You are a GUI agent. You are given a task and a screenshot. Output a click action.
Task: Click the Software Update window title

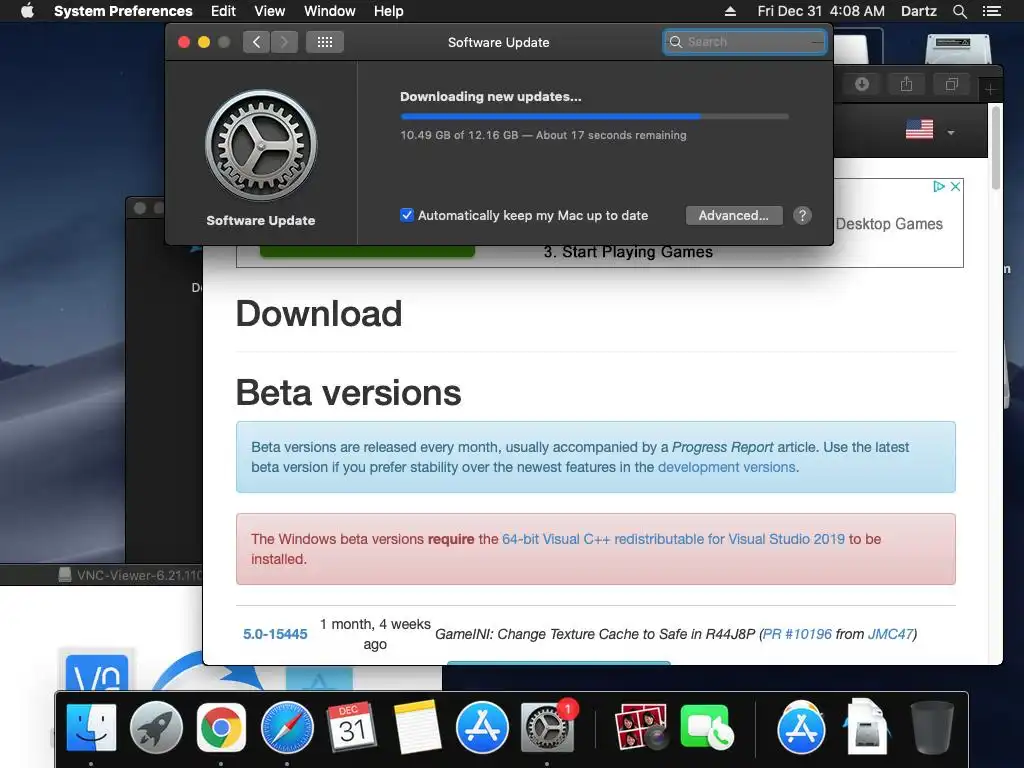pyautogui.click(x=498, y=42)
